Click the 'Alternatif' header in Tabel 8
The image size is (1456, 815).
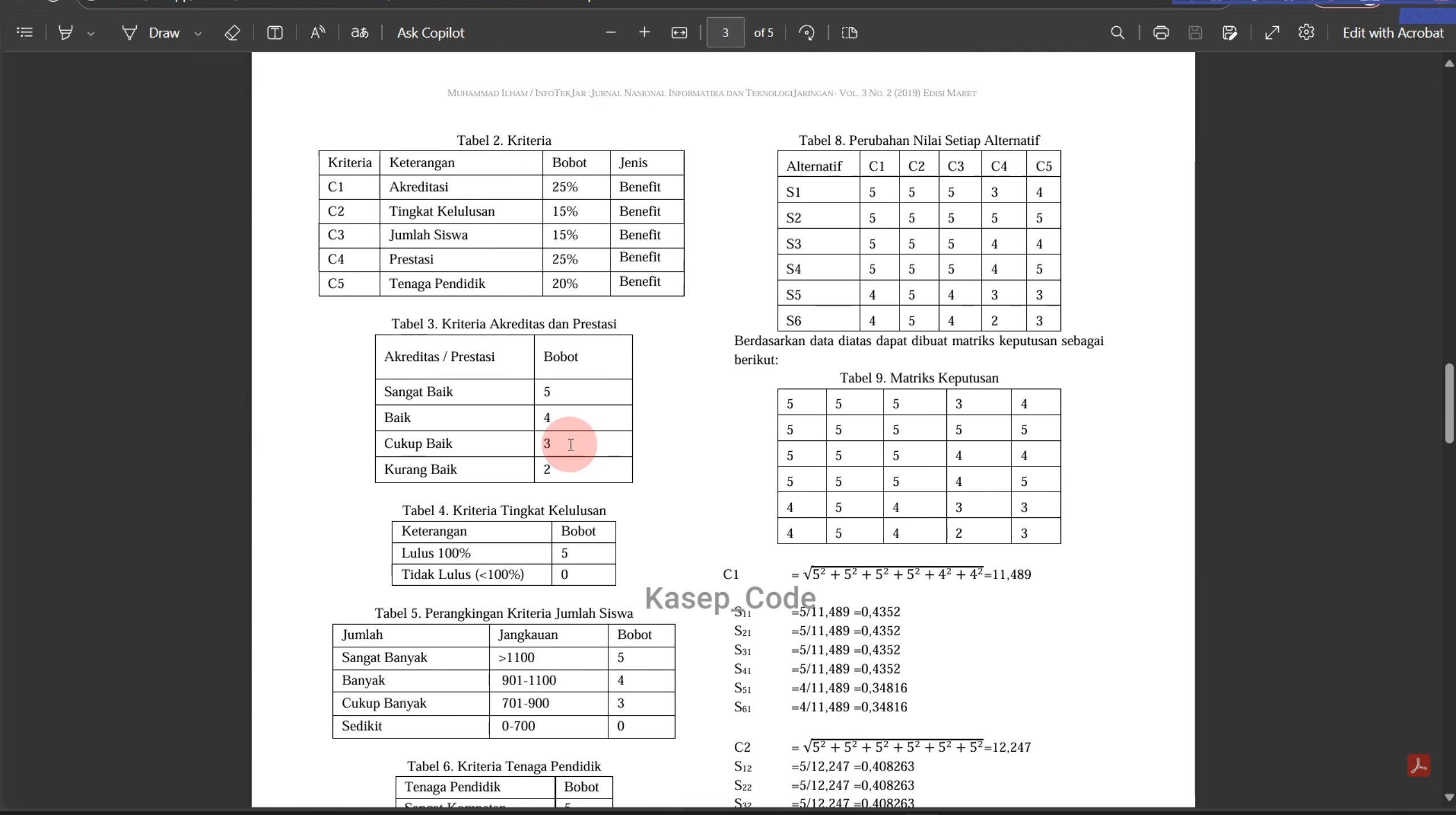click(814, 166)
